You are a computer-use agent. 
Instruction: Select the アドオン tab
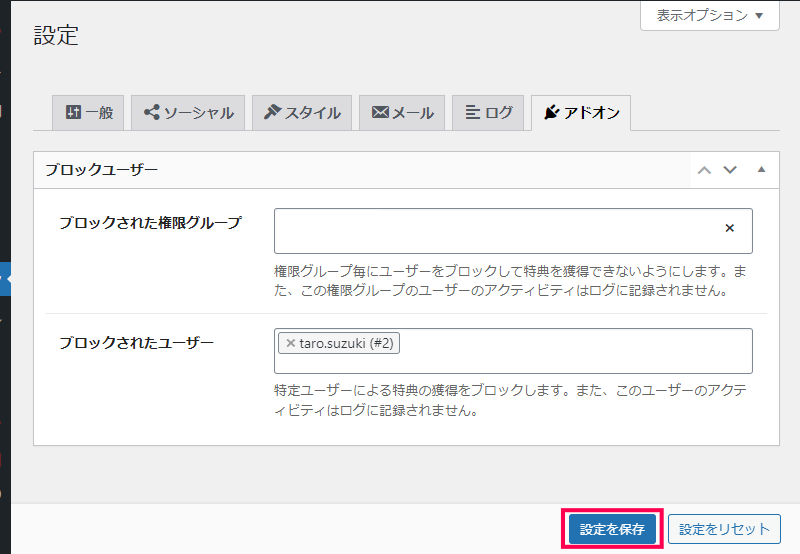581,112
